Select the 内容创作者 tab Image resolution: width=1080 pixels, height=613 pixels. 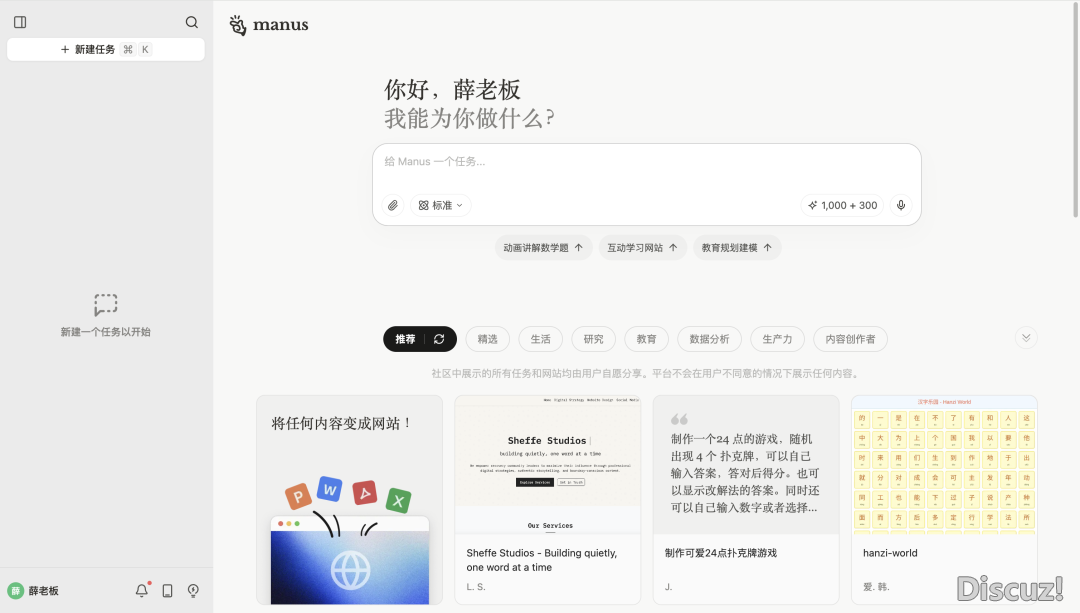(849, 339)
